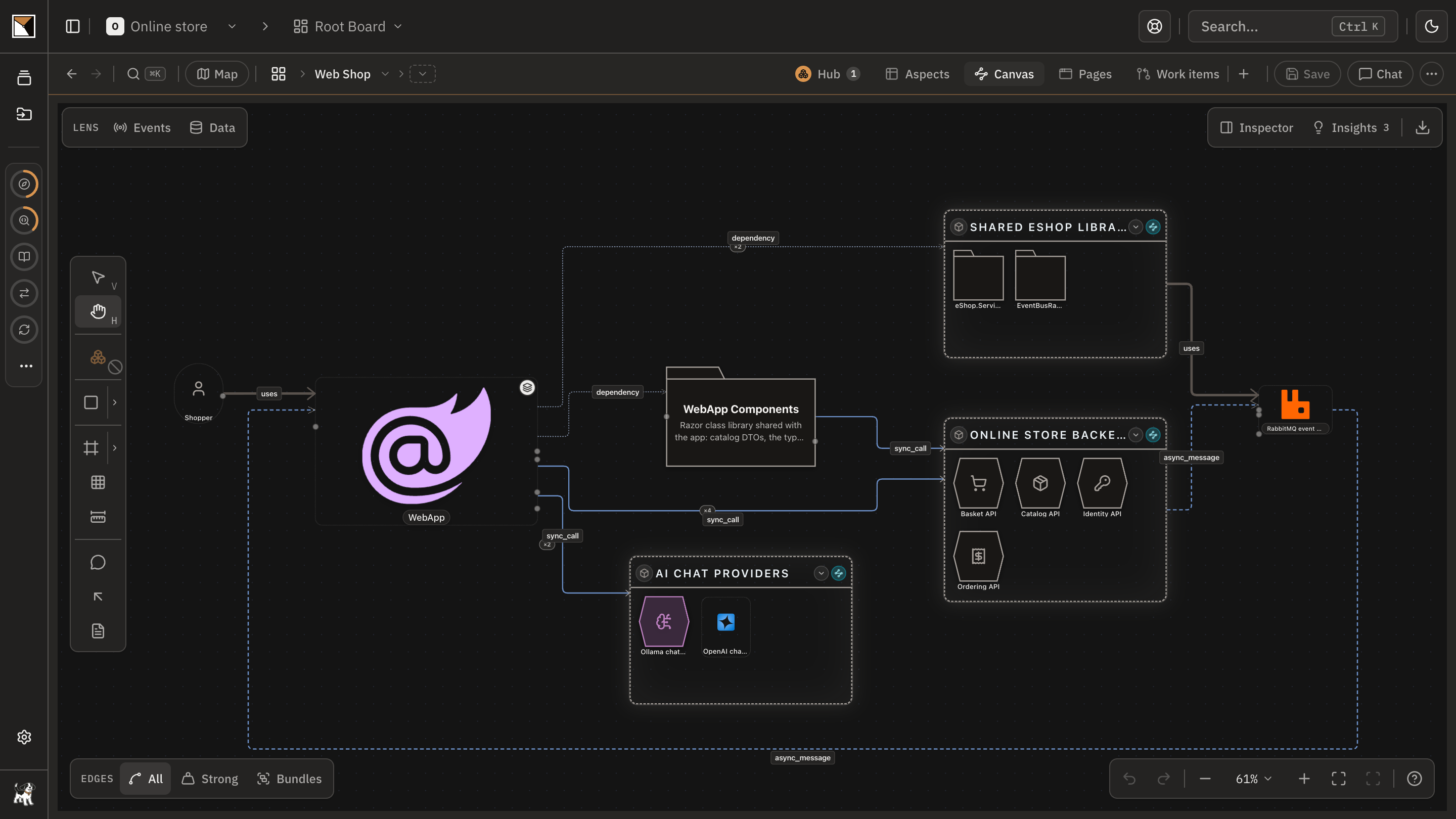The image size is (1456, 819).
Task: Open Insights panel with 3 items
Action: [x=1350, y=128]
